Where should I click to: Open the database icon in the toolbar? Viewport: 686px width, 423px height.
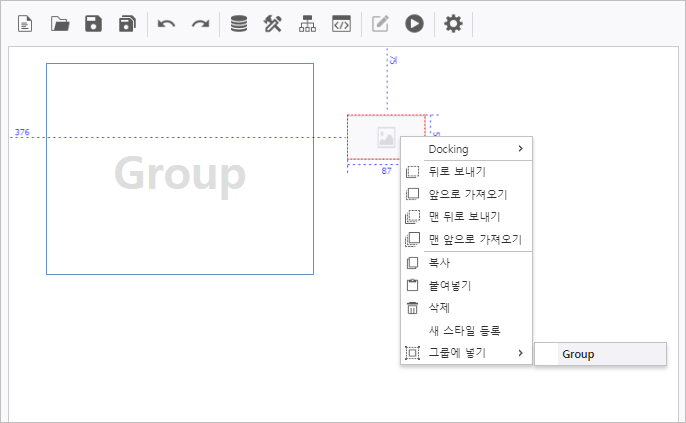(x=238, y=24)
